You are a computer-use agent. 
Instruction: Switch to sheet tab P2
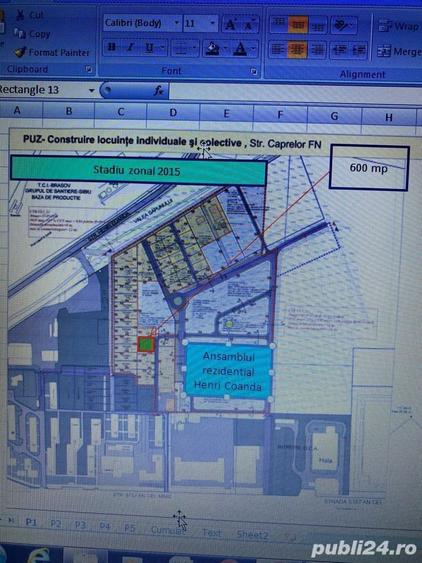(56, 524)
